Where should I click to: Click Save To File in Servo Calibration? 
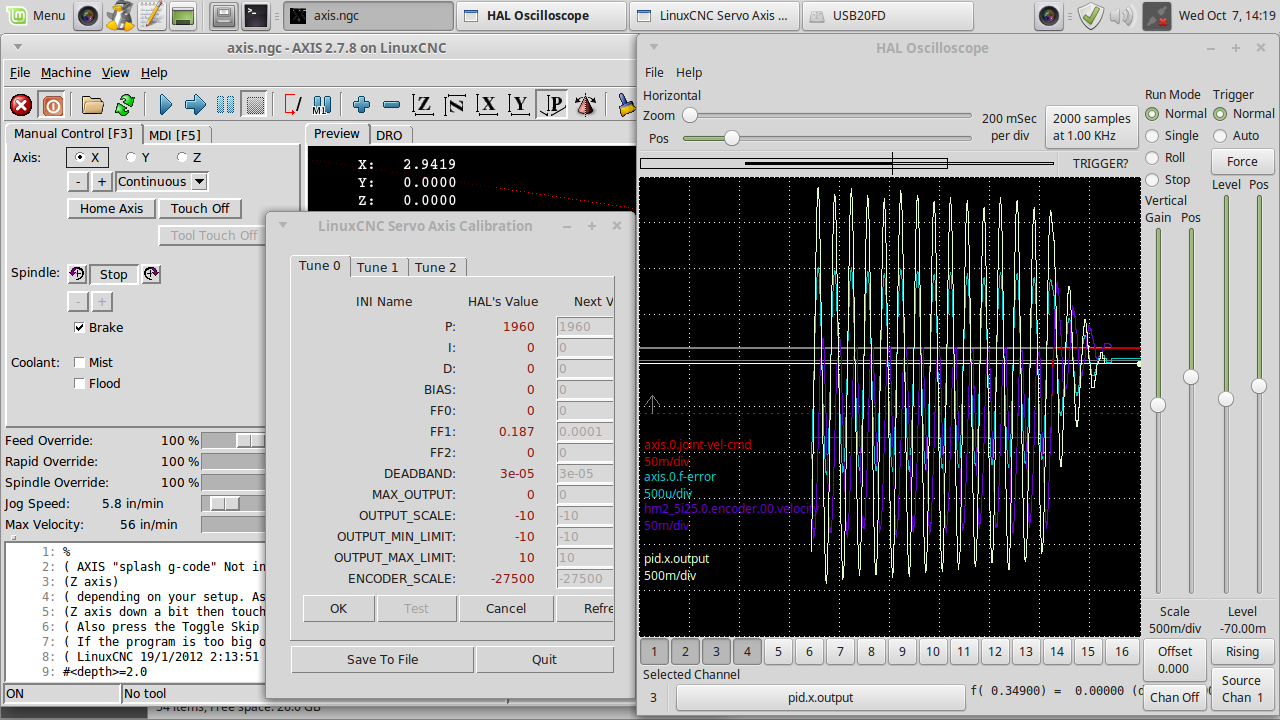pyautogui.click(x=383, y=659)
